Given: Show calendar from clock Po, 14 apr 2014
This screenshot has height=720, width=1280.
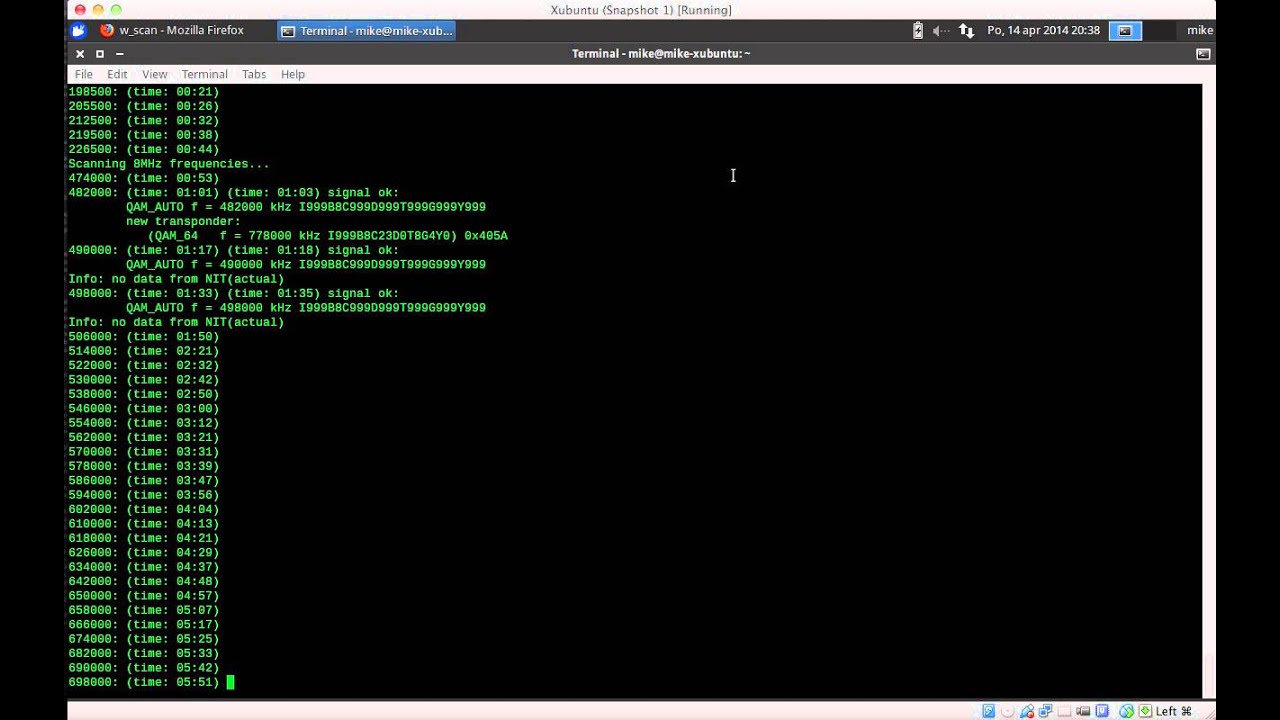Looking at the screenshot, I should coord(1043,30).
